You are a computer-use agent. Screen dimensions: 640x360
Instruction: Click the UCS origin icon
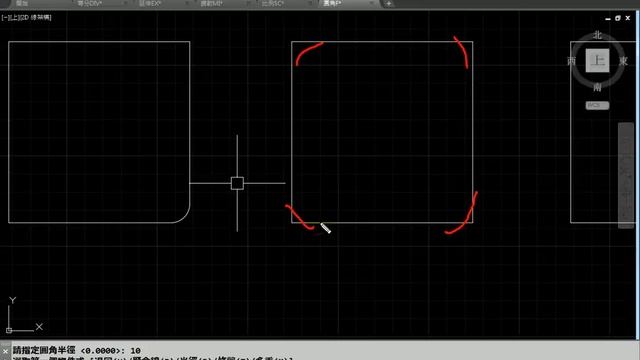(9, 330)
